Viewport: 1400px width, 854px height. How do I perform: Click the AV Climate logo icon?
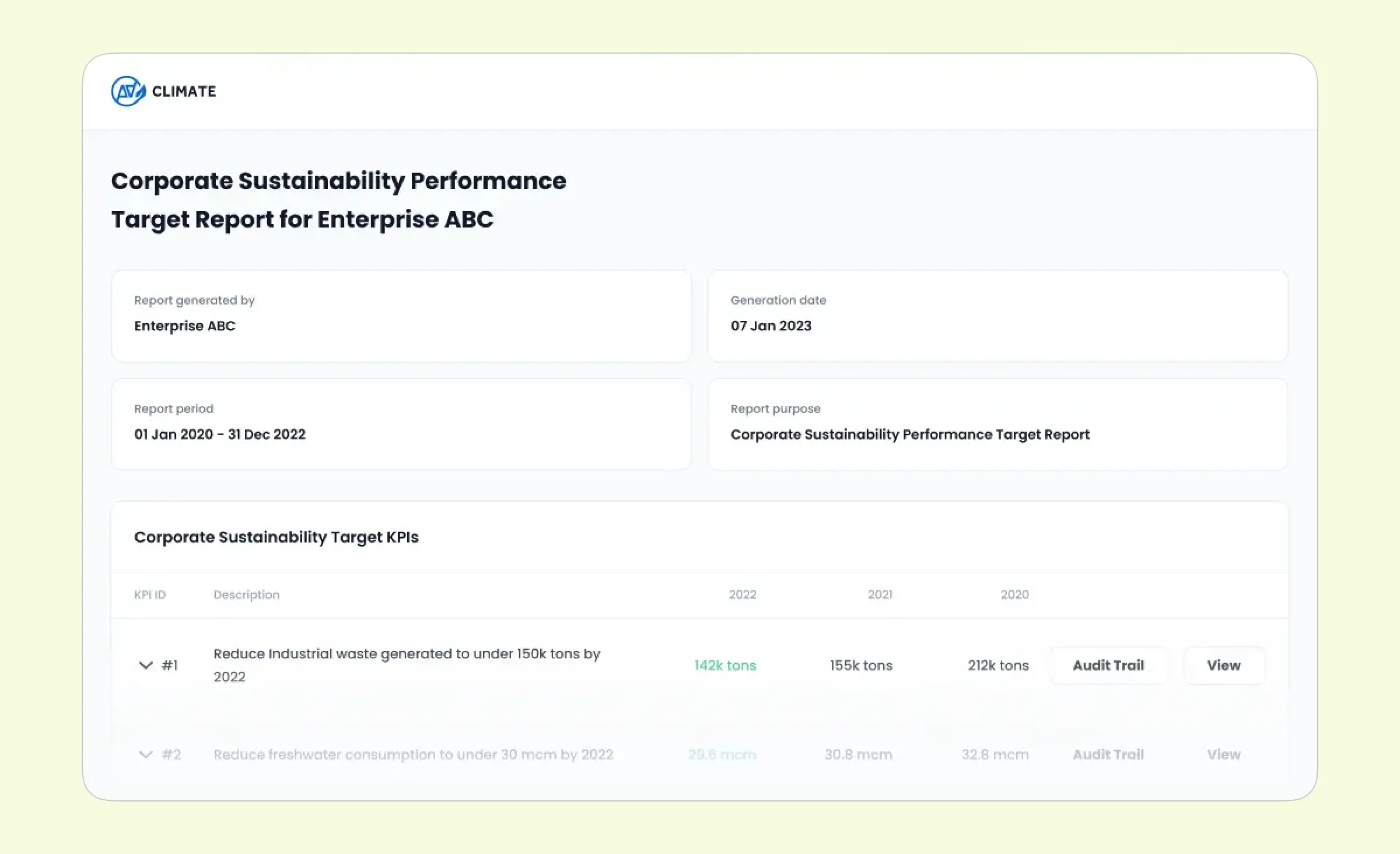(x=128, y=91)
